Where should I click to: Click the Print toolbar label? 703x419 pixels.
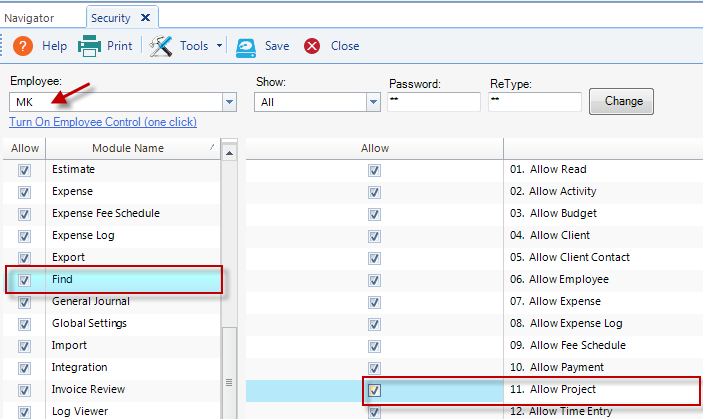click(119, 46)
